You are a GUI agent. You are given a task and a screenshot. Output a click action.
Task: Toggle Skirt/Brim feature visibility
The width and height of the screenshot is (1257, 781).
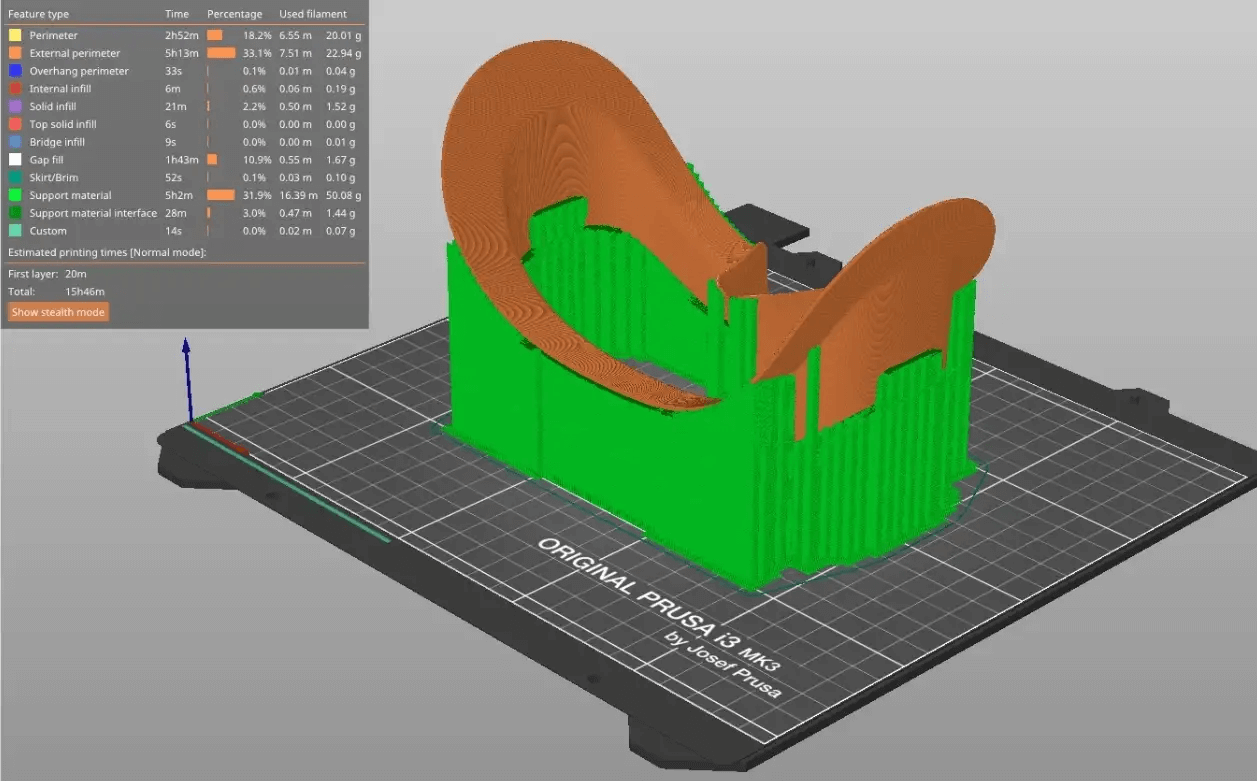tap(54, 178)
